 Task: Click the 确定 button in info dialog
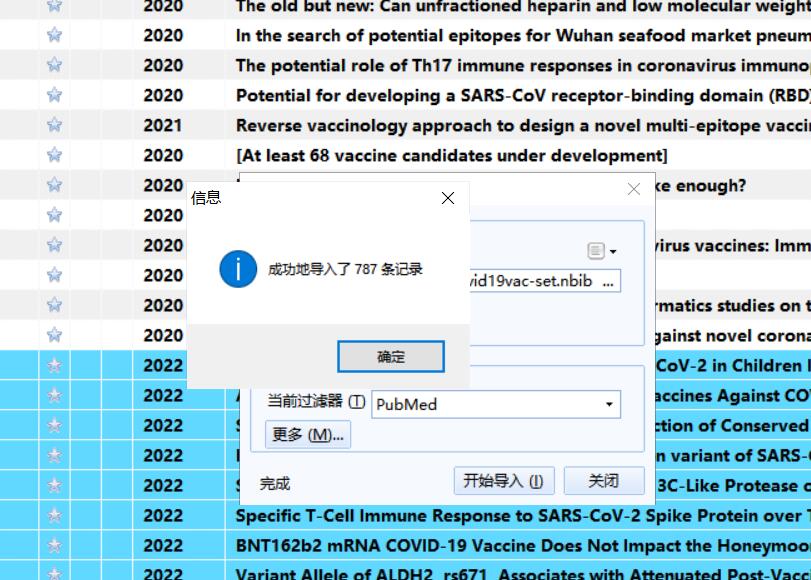tap(391, 356)
